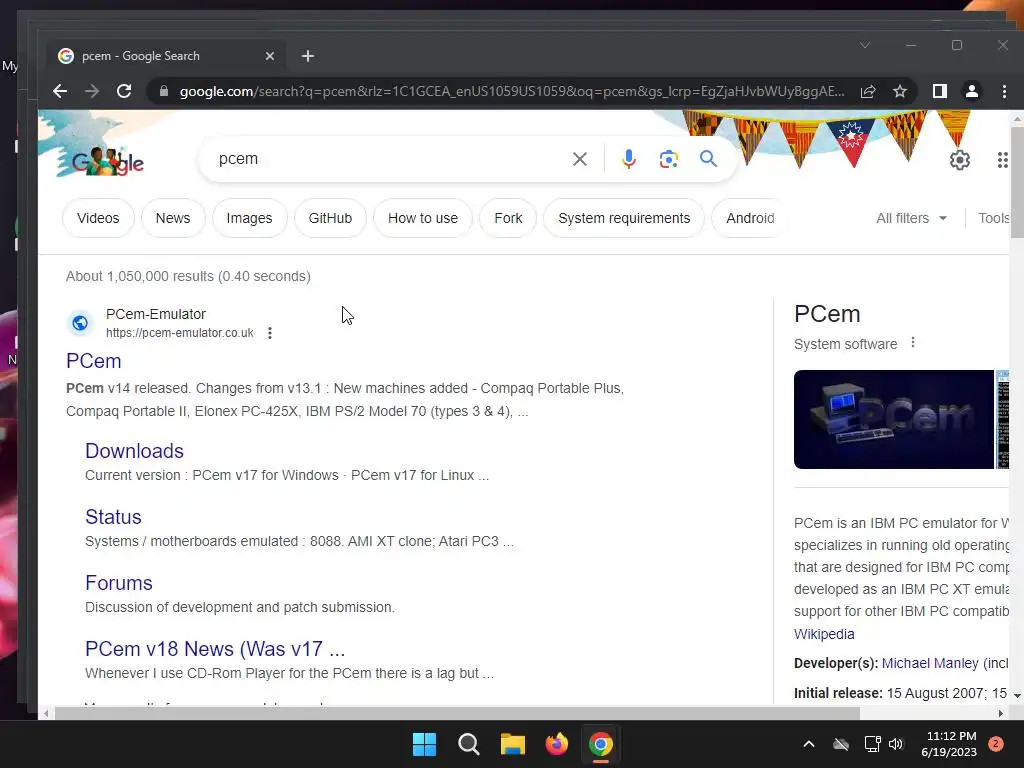The height and width of the screenshot is (768, 1024).
Task: Open Chrome three-dot menu
Action: point(1004,91)
